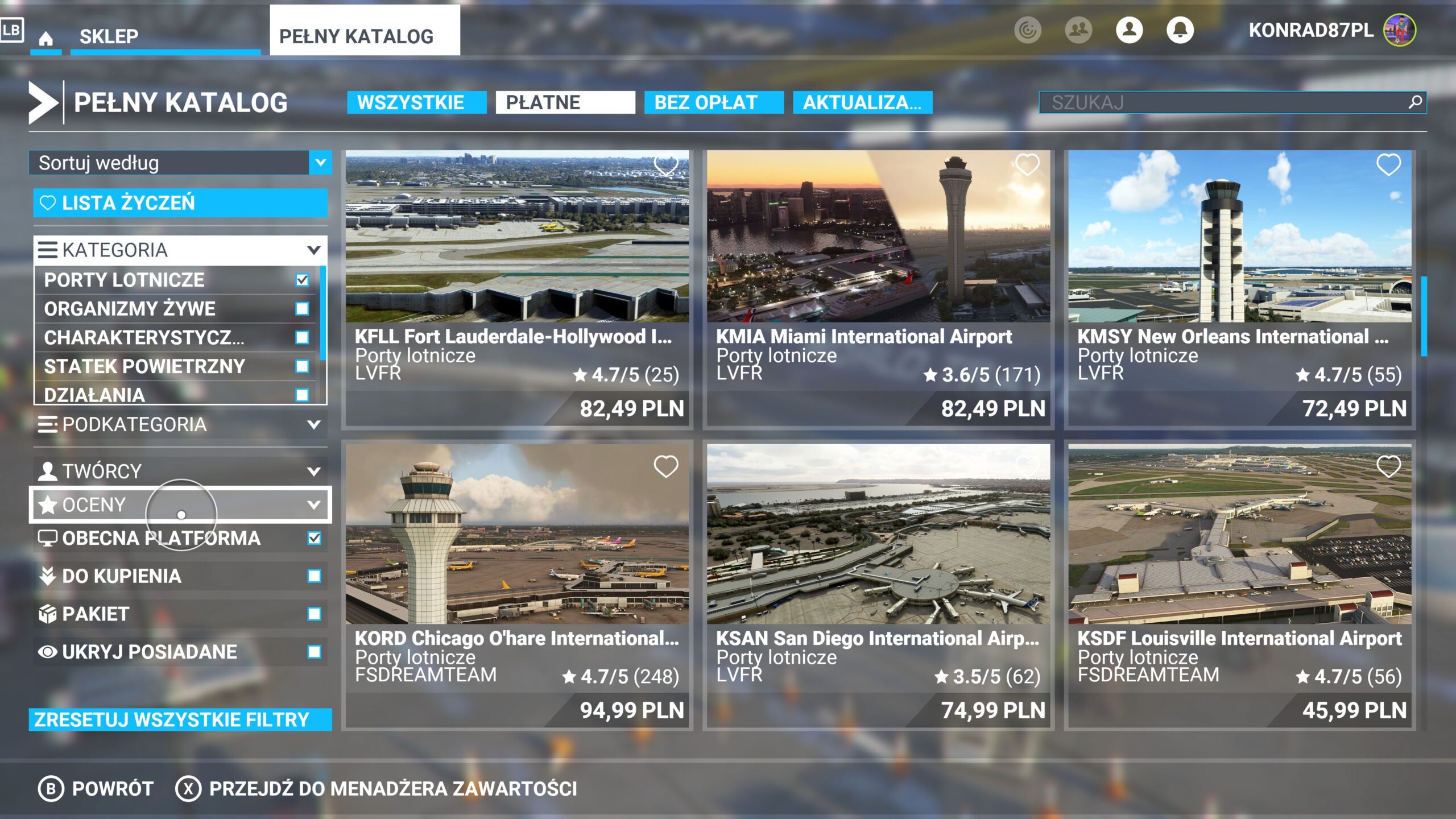Open LISTA ŻYCZEŃ wishlist button
The image size is (1456, 819).
tap(180, 203)
